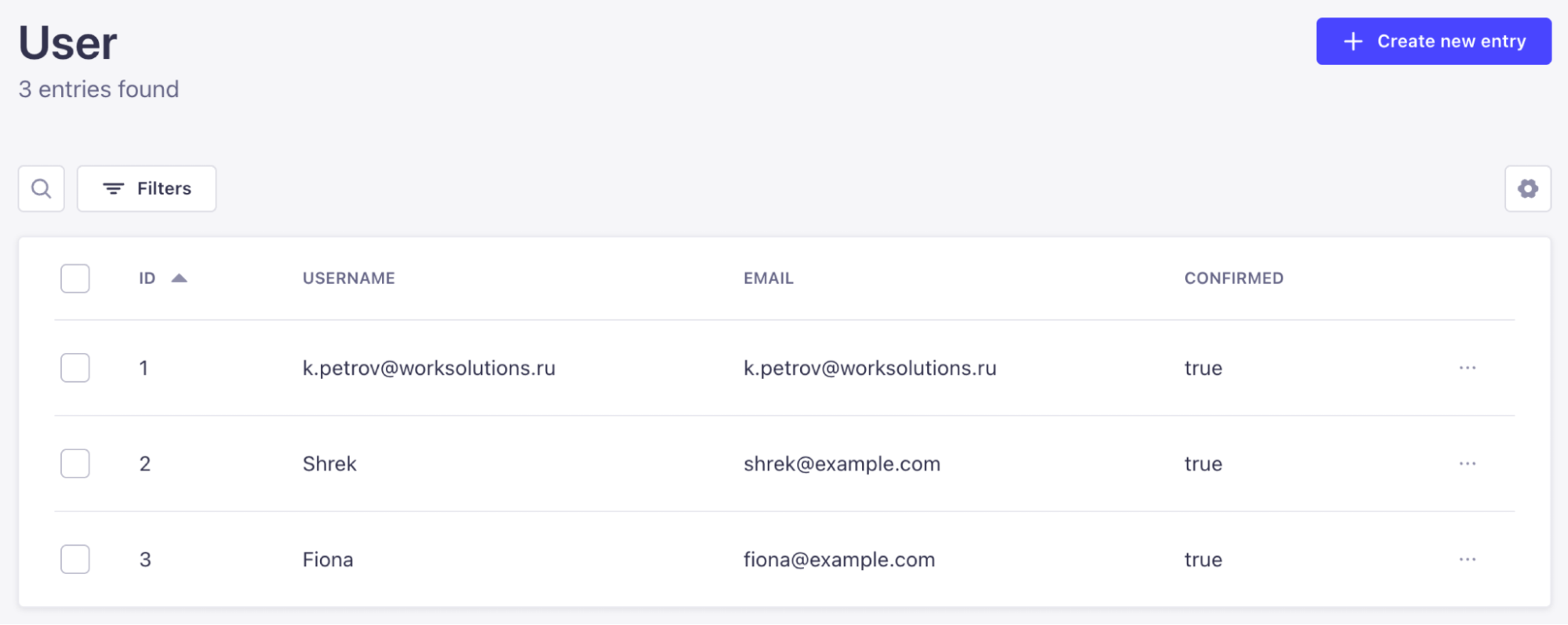Viewport: 1568px width, 625px height.
Task: Click the Filters button
Action: [x=147, y=188]
